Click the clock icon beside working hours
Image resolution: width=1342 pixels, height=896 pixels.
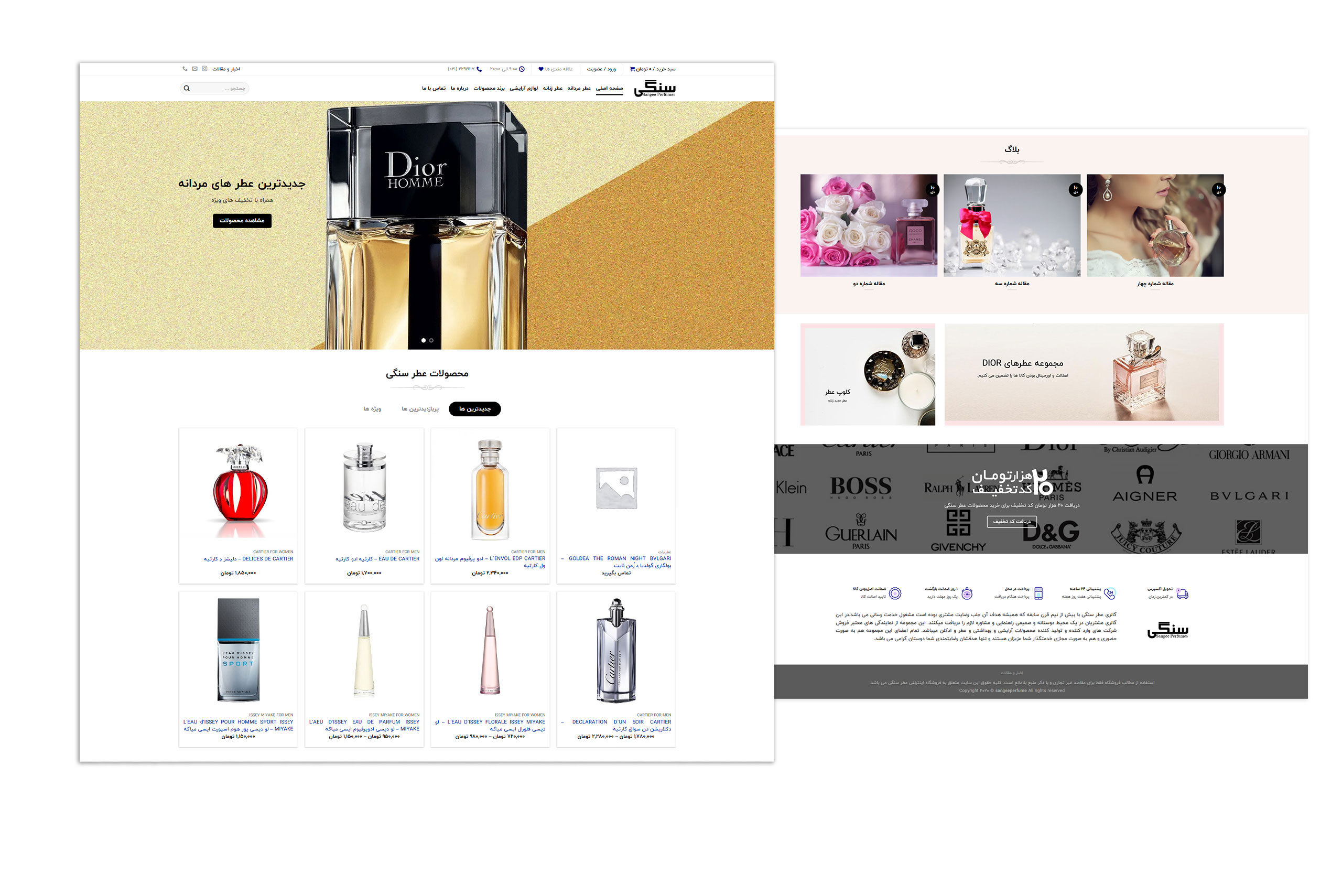click(522, 69)
